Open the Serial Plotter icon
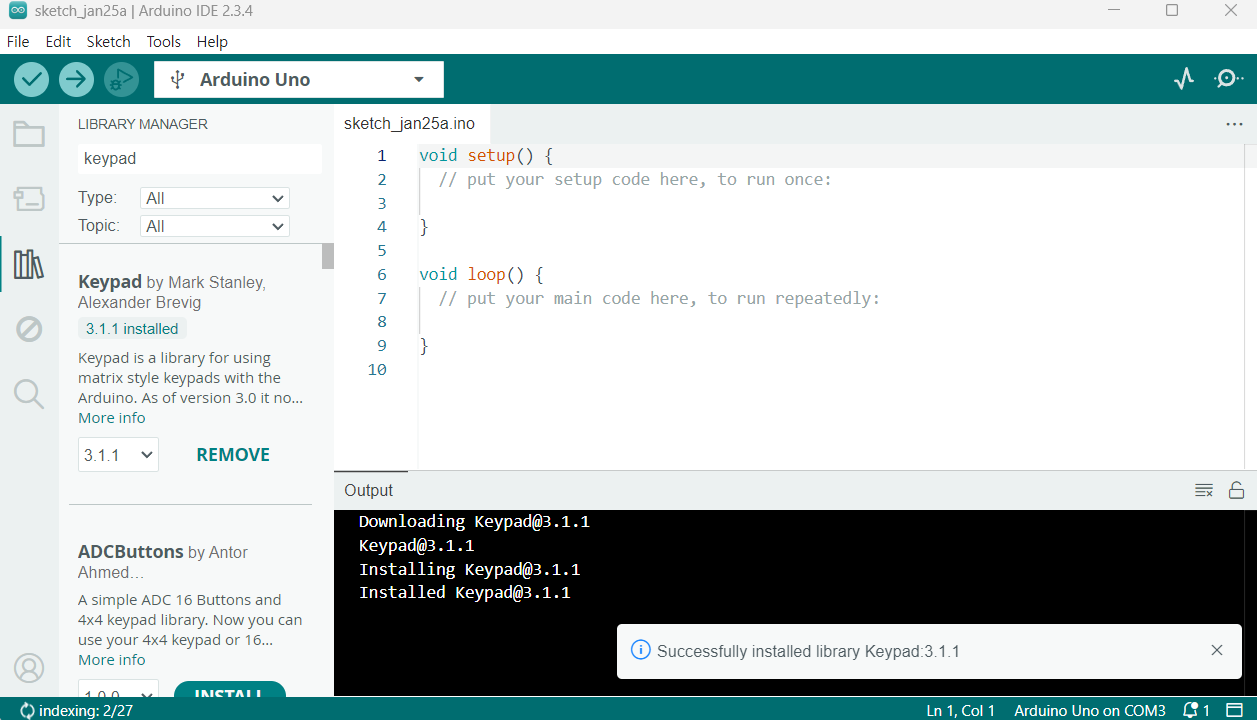The image size is (1257, 720). point(1184,79)
